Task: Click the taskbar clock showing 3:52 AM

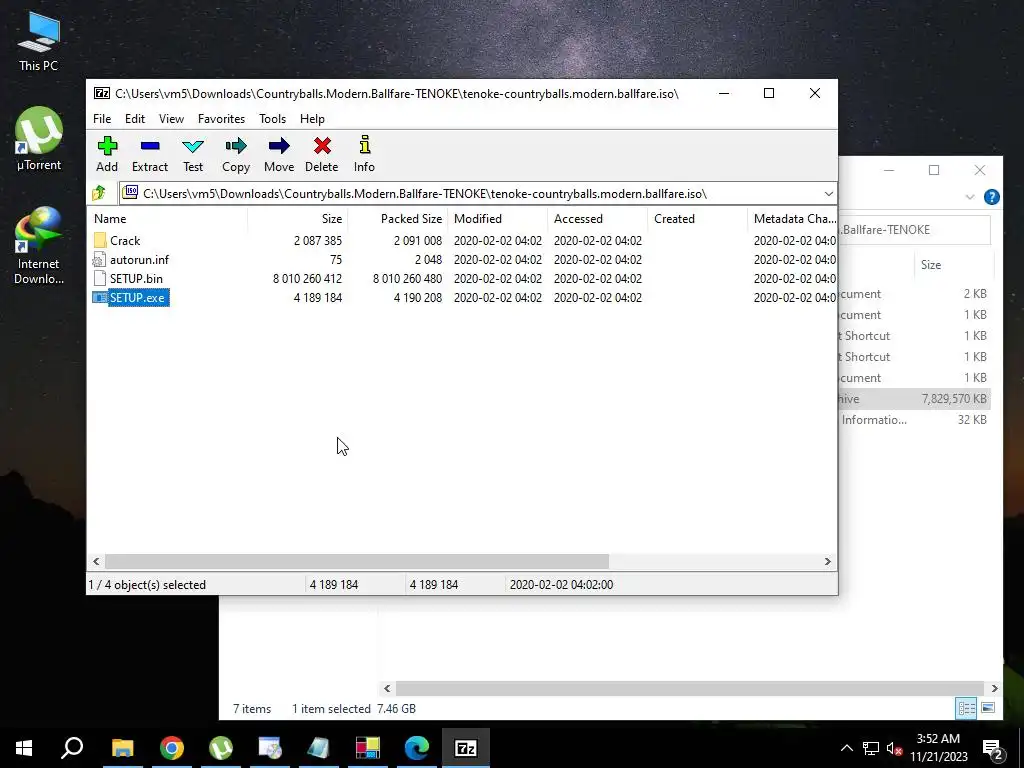Action: (x=938, y=748)
